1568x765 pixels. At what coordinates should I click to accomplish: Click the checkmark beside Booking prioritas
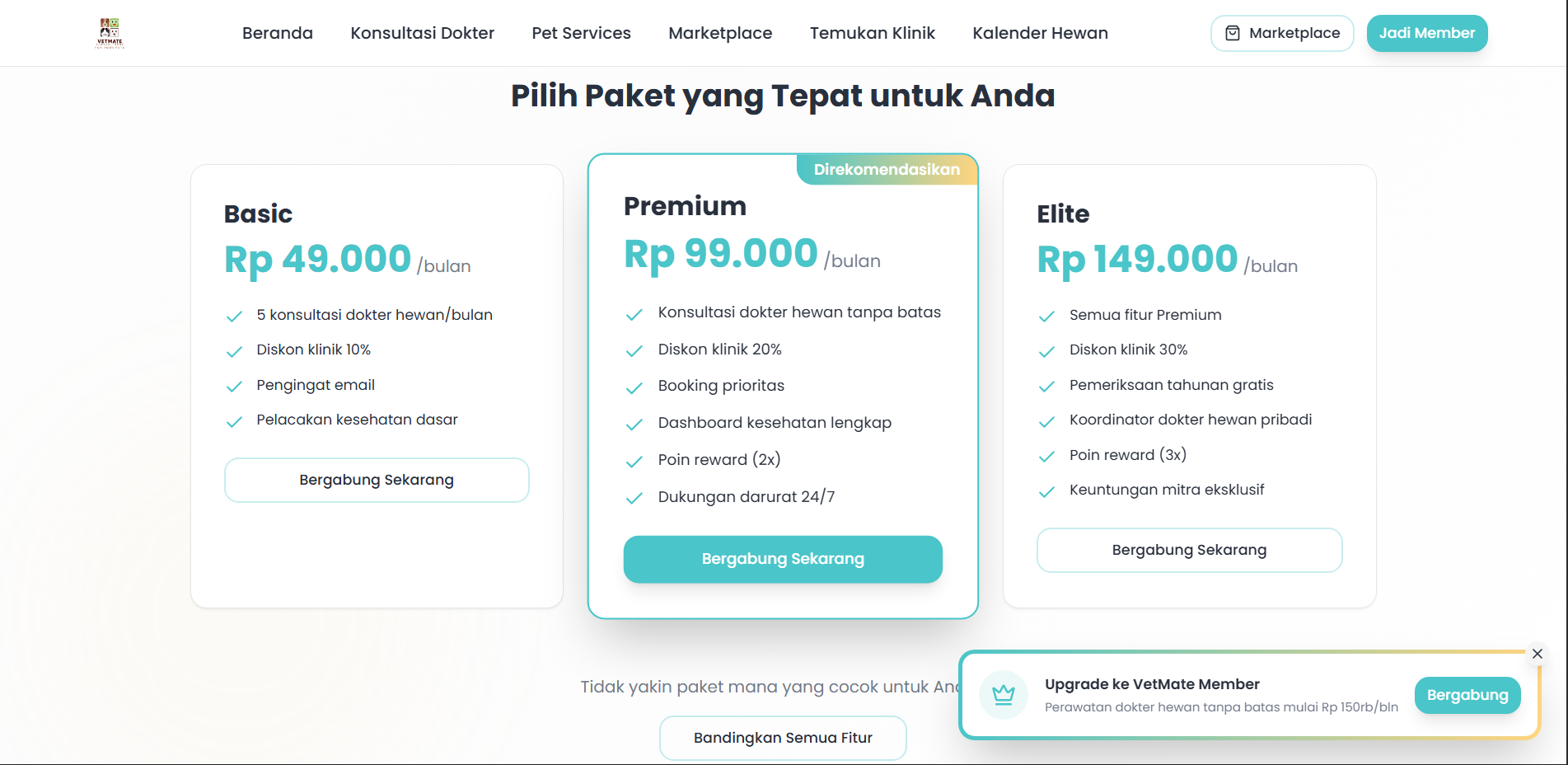click(x=634, y=387)
